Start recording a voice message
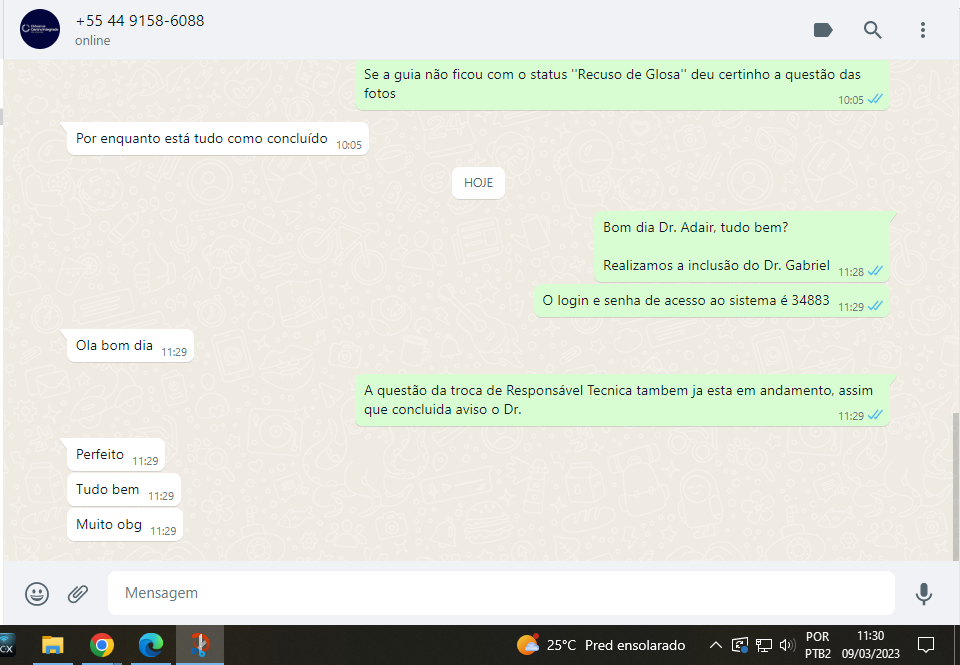The width and height of the screenshot is (960, 665). (923, 593)
